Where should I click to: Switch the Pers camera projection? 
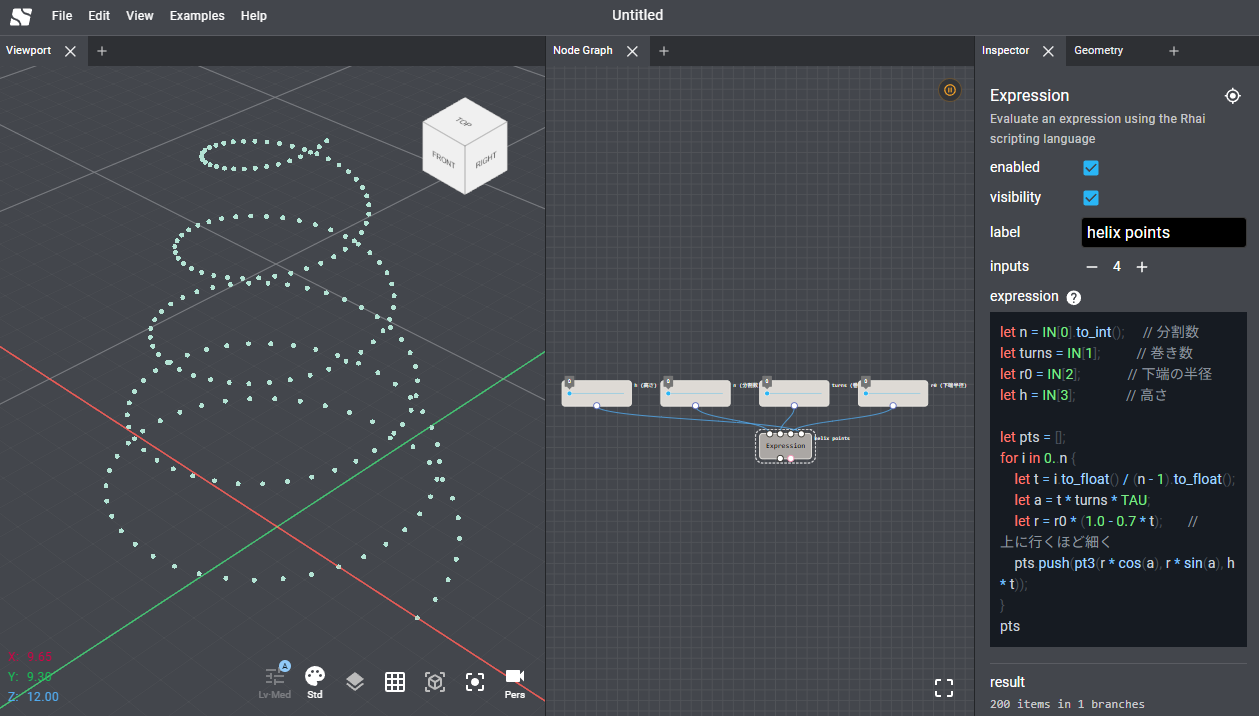[x=515, y=683]
